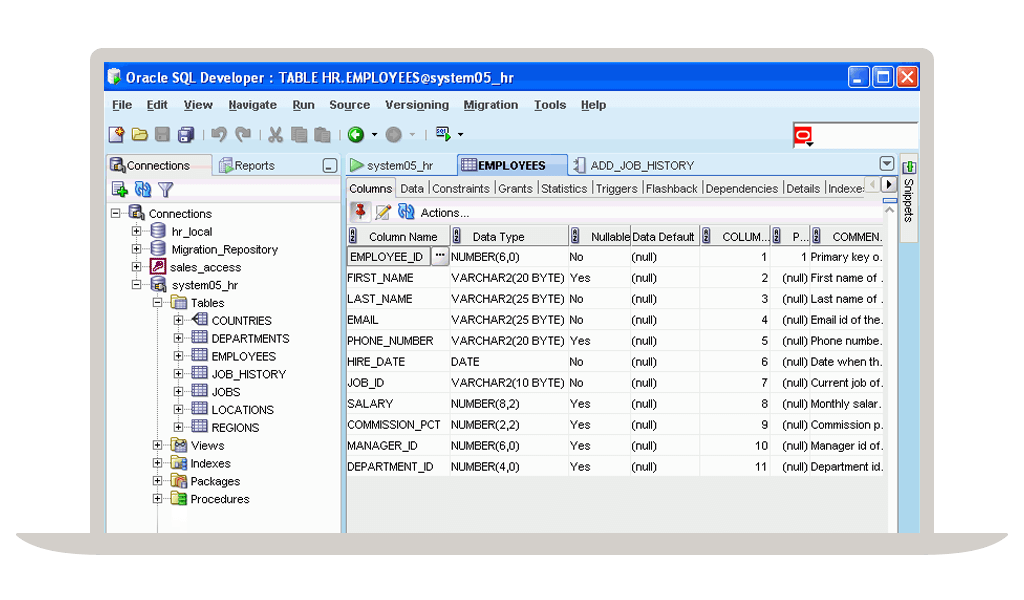Switch to the ADD_JOB_HISTORY document tab
This screenshot has height=600, width=1024.
pos(633,166)
